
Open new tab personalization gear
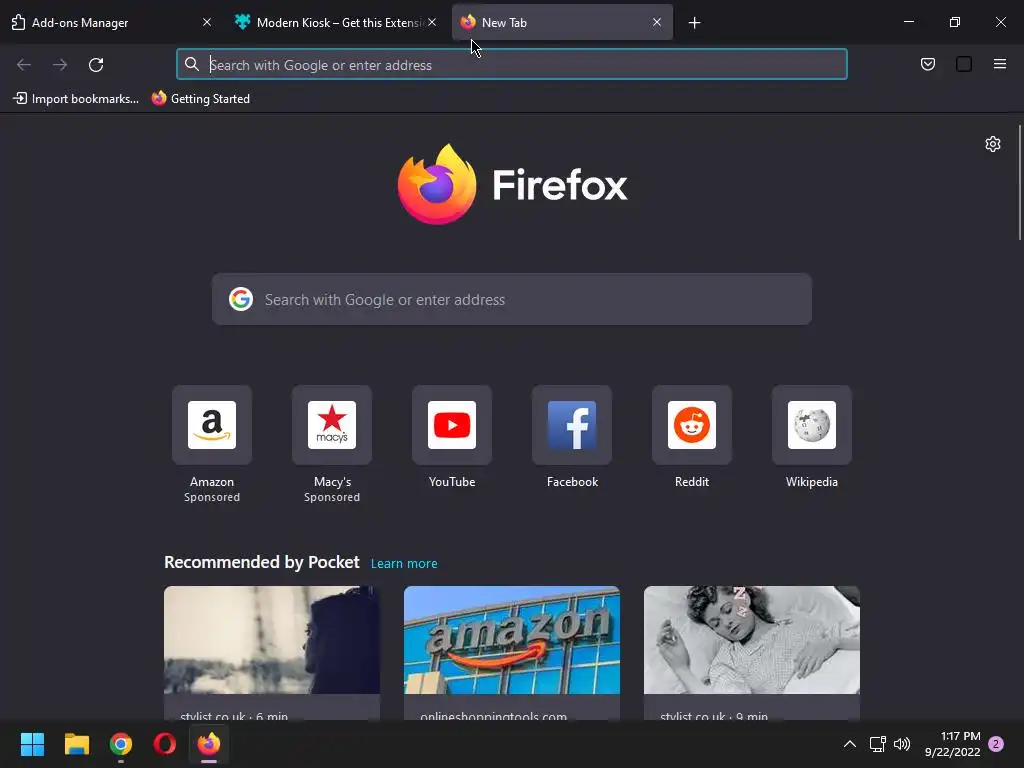993,144
